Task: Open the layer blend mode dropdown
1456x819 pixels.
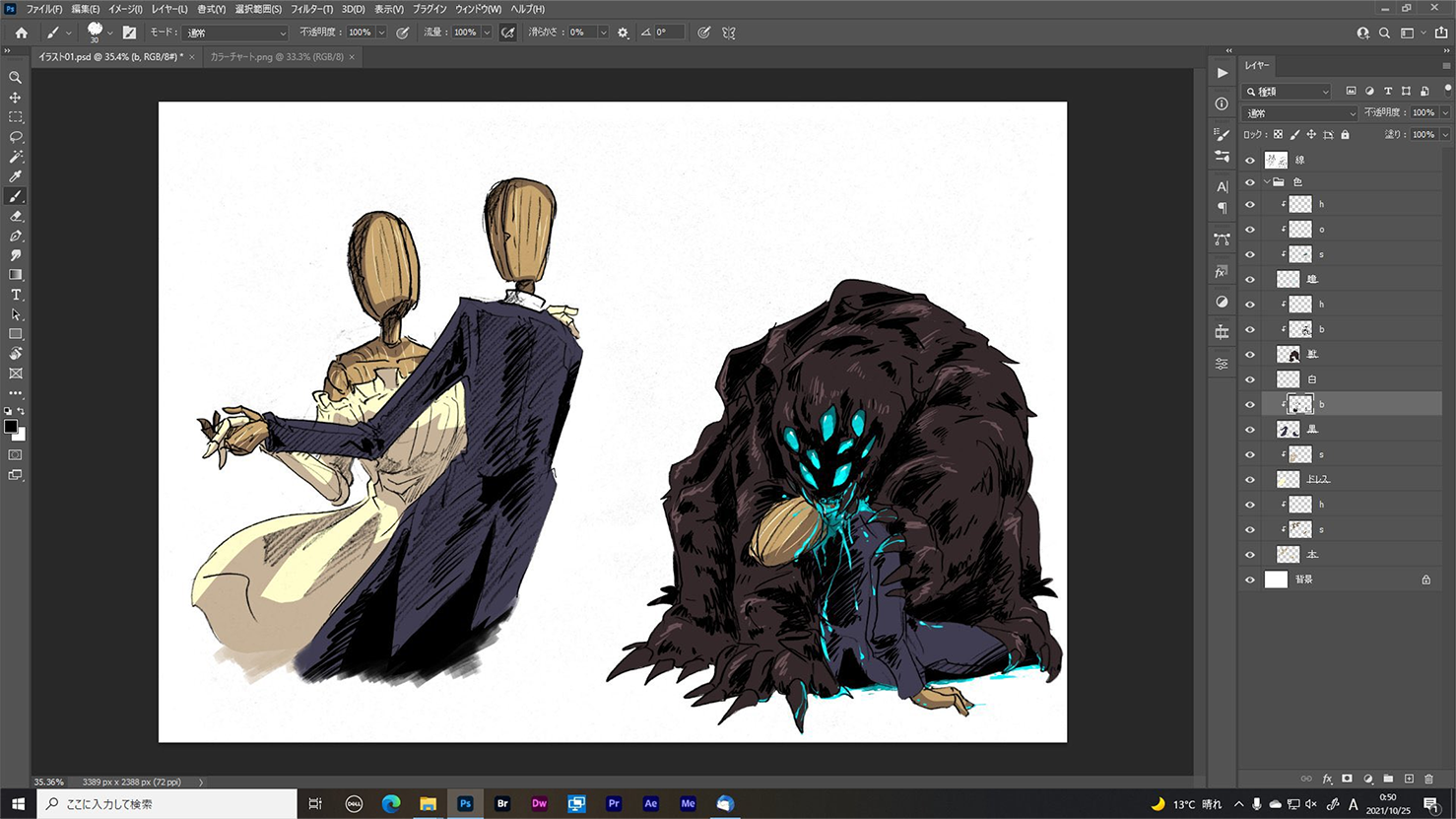Action: (x=1300, y=113)
